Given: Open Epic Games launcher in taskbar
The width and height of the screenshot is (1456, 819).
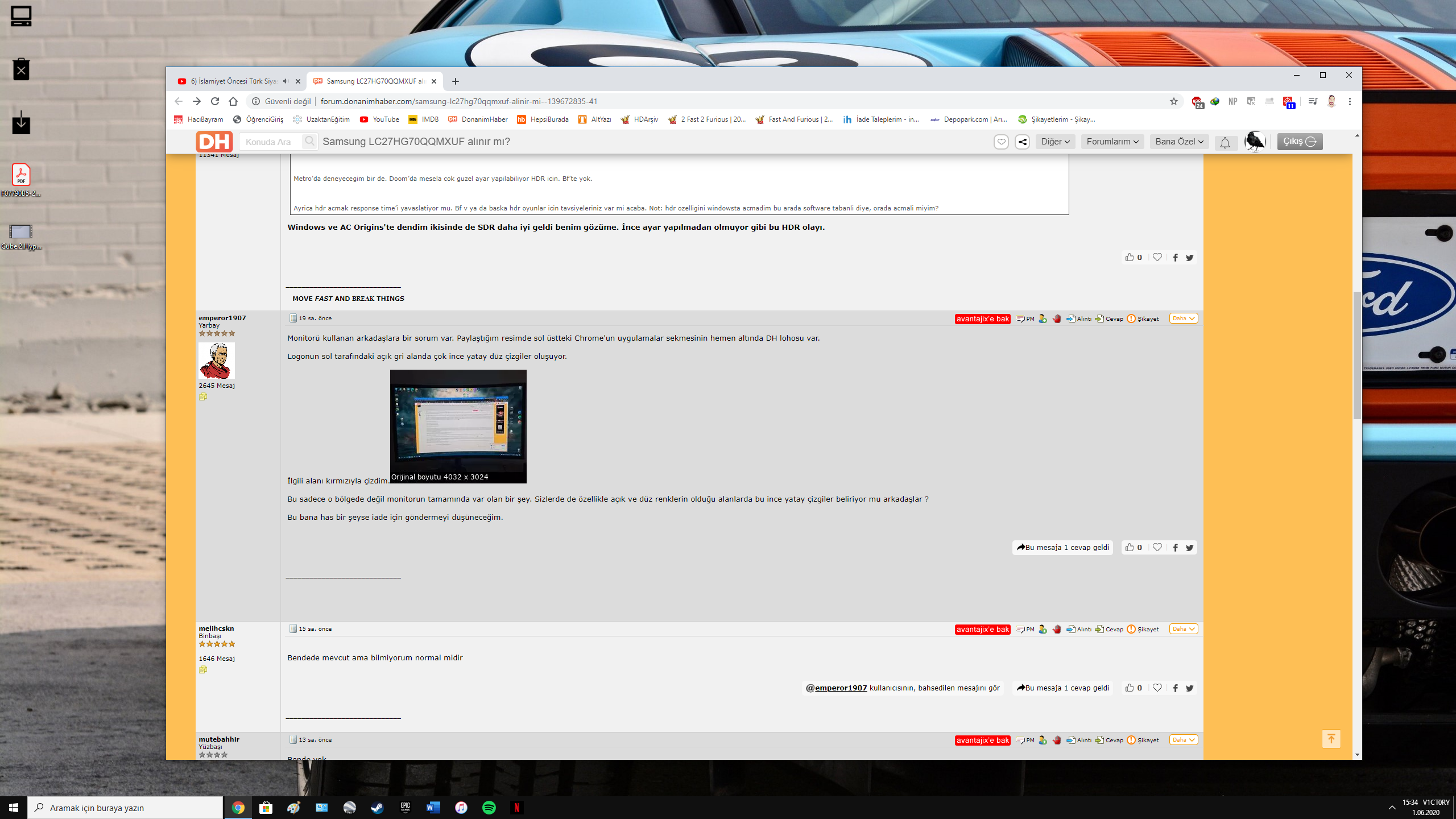Looking at the screenshot, I should pyautogui.click(x=405, y=808).
